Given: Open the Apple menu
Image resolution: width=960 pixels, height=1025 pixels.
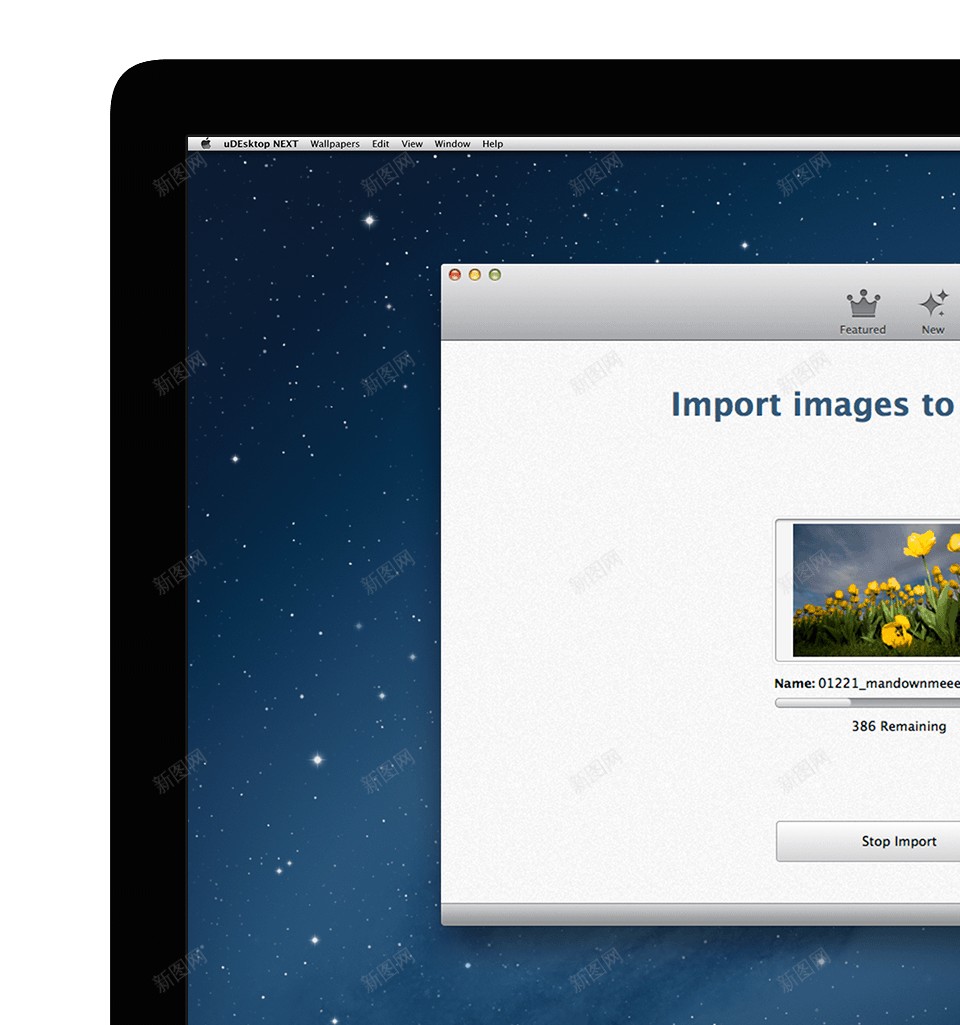Looking at the screenshot, I should (206, 144).
